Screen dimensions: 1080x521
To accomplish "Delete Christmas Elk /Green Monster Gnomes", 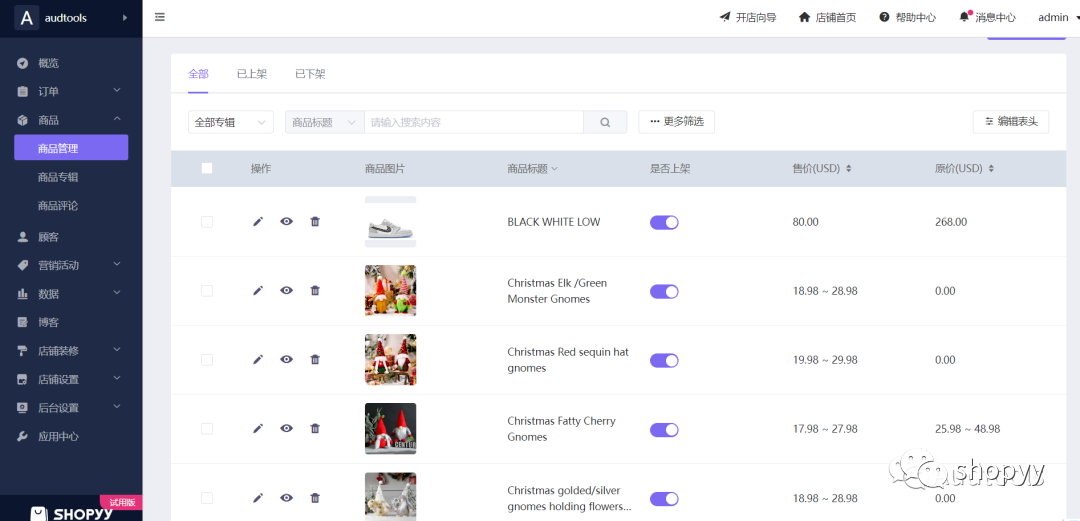I will 315,290.
